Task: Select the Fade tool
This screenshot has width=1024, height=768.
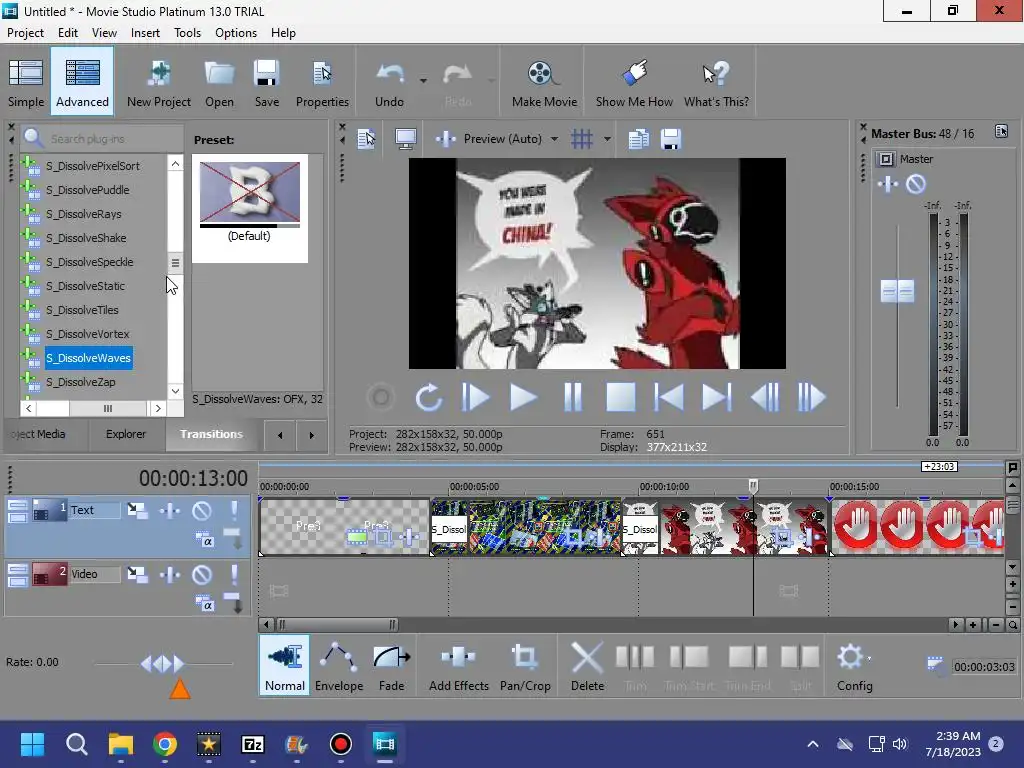Action: click(x=391, y=665)
